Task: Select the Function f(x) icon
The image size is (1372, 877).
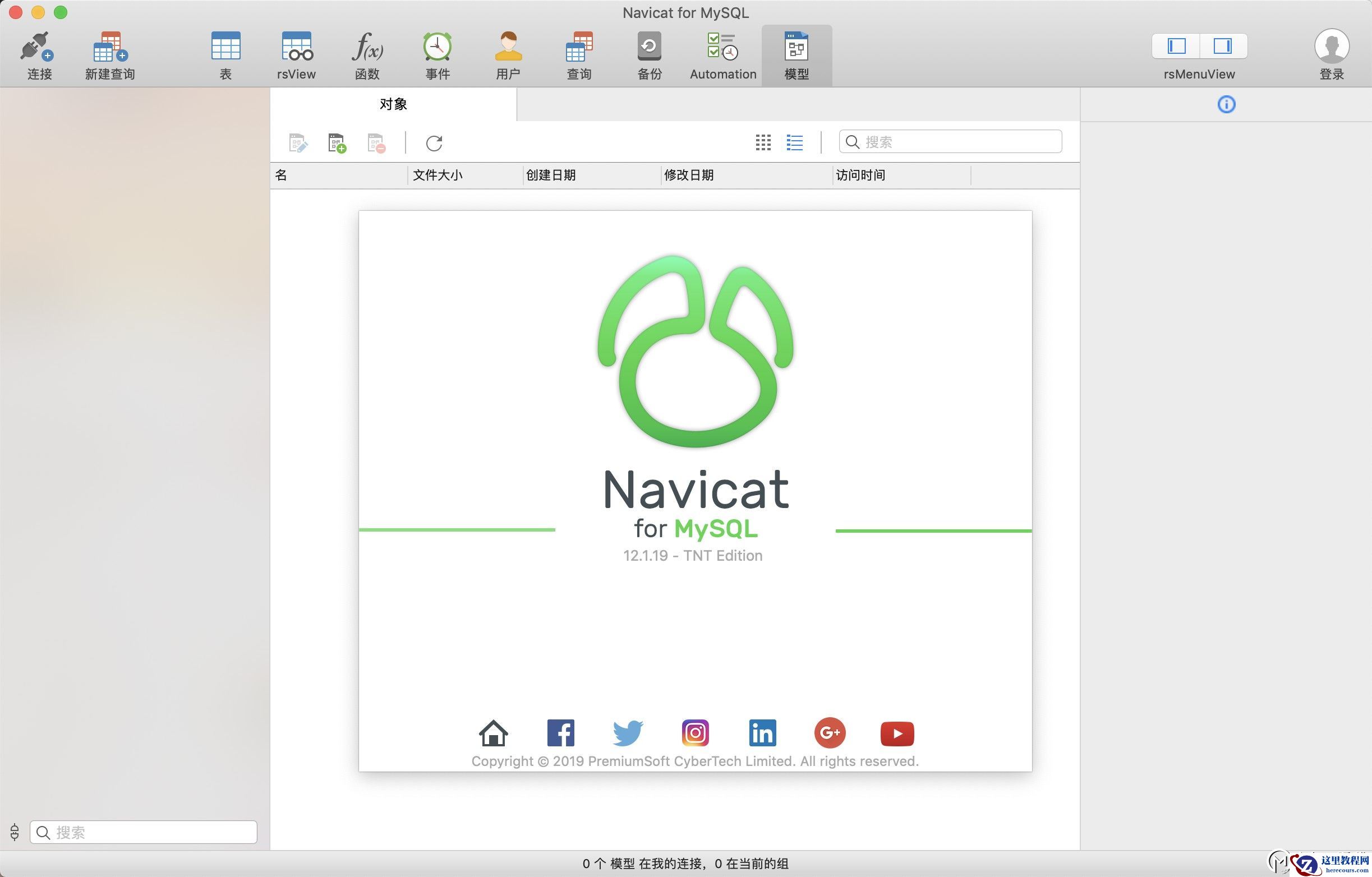Action: pos(367,47)
